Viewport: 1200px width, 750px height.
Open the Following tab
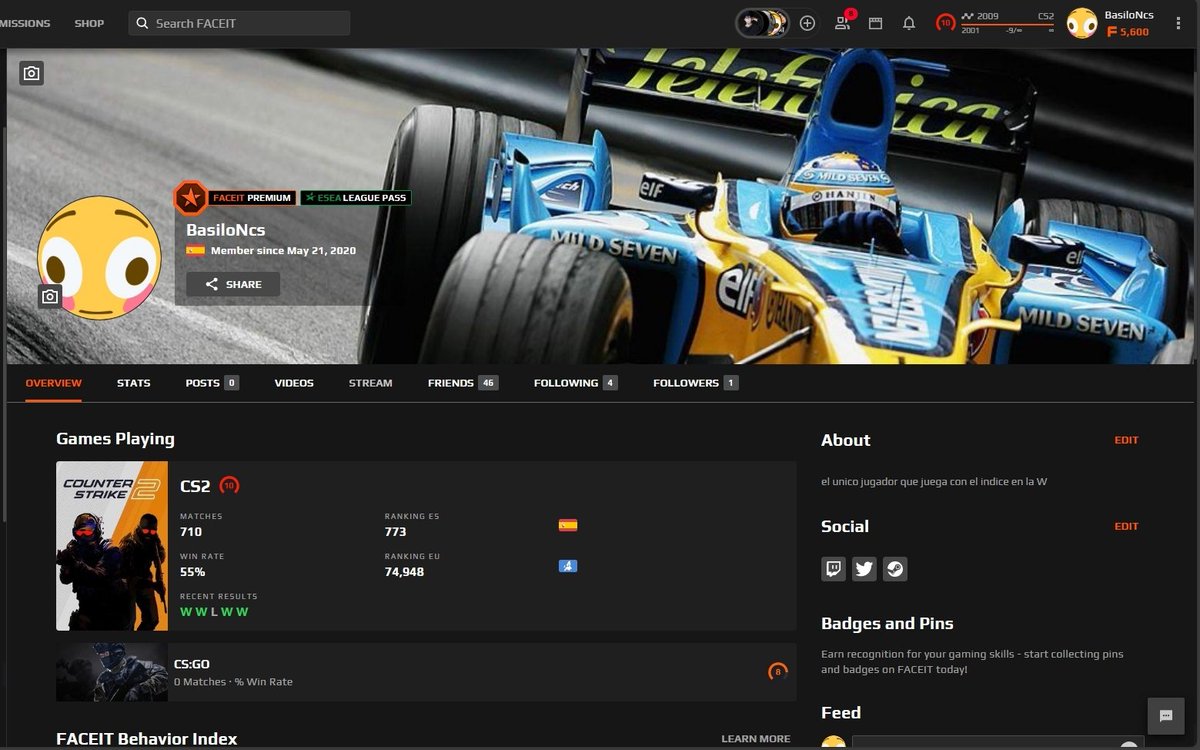[x=576, y=383]
